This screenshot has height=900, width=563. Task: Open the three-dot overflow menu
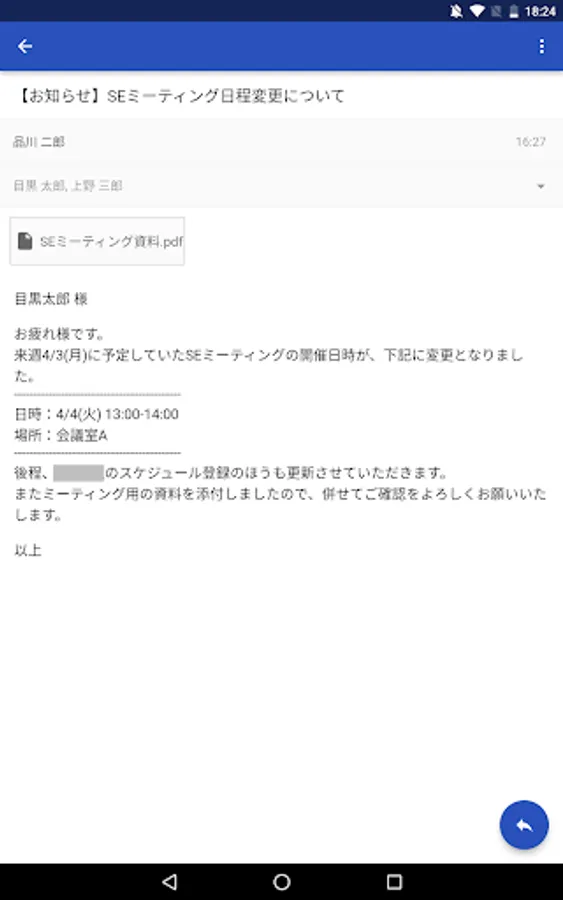coord(541,46)
